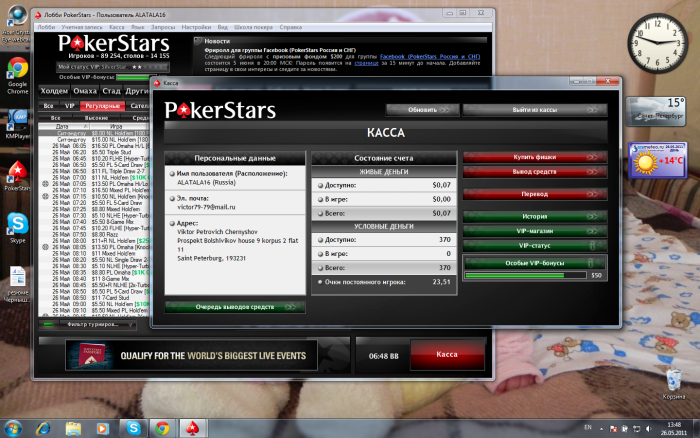Open the volume speaker tray icon
The width and height of the screenshot is (700, 438).
(649, 429)
